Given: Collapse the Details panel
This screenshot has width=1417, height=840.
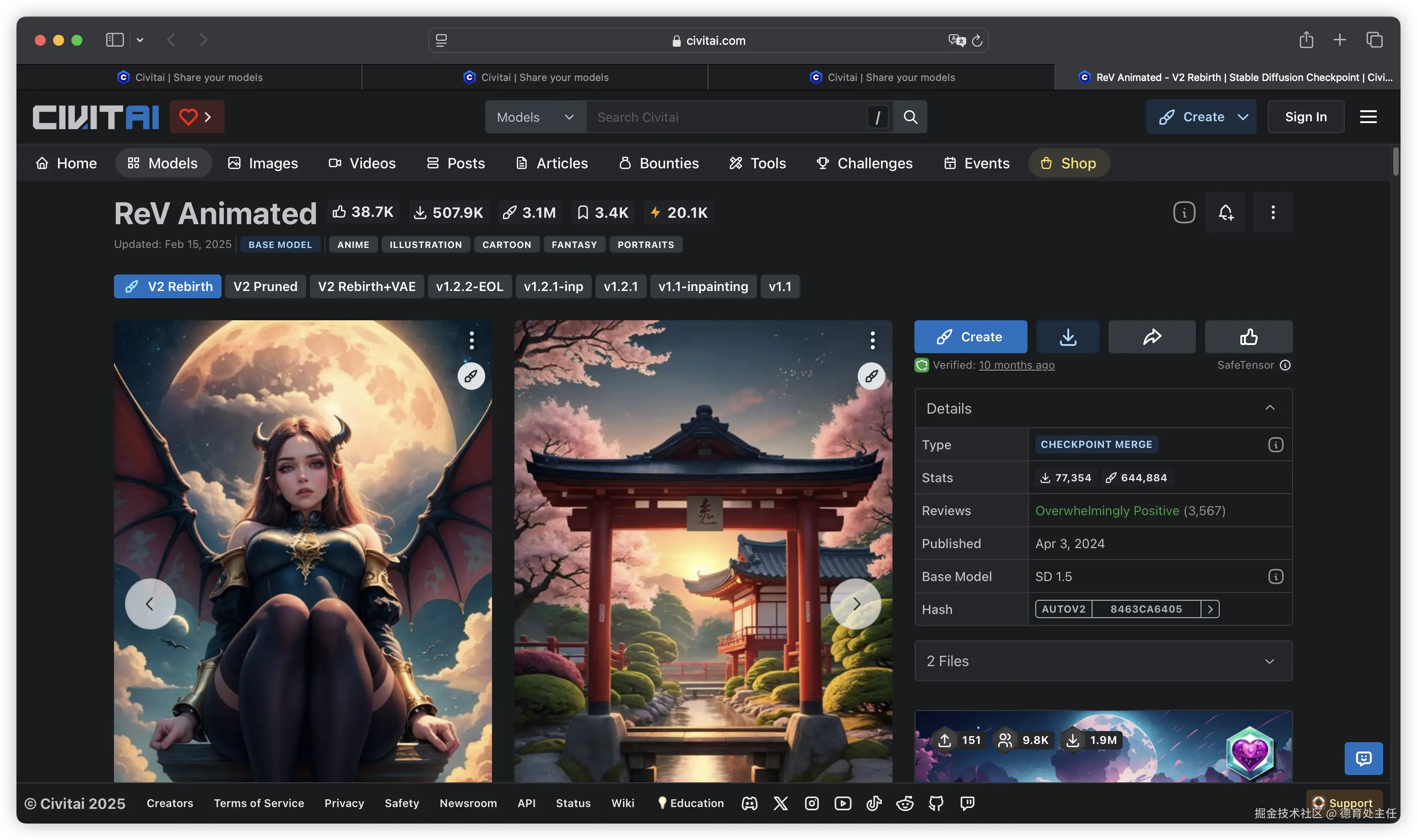Looking at the screenshot, I should (x=1270, y=408).
